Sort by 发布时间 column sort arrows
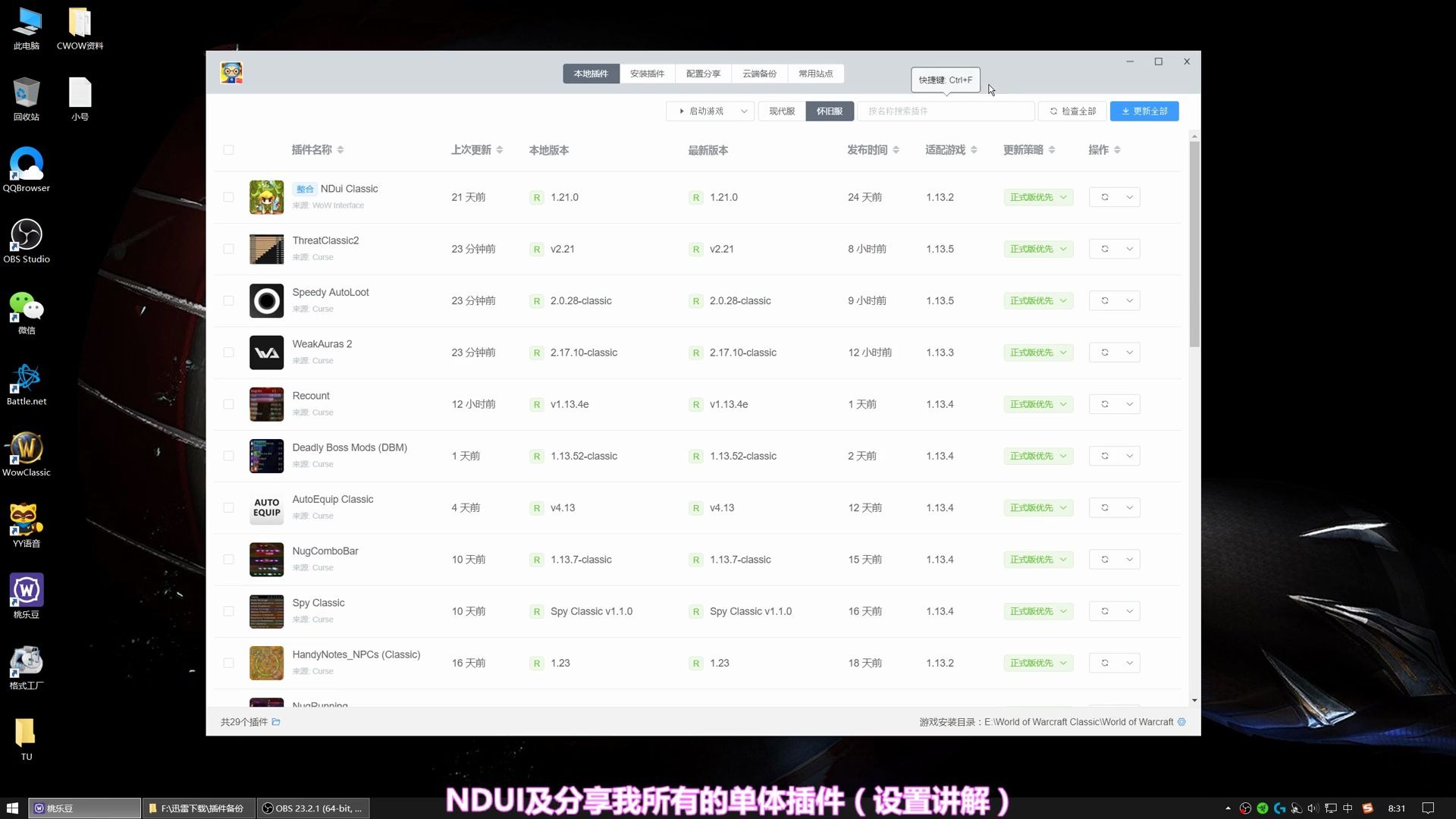Screen dimensions: 1456x819 896,150
